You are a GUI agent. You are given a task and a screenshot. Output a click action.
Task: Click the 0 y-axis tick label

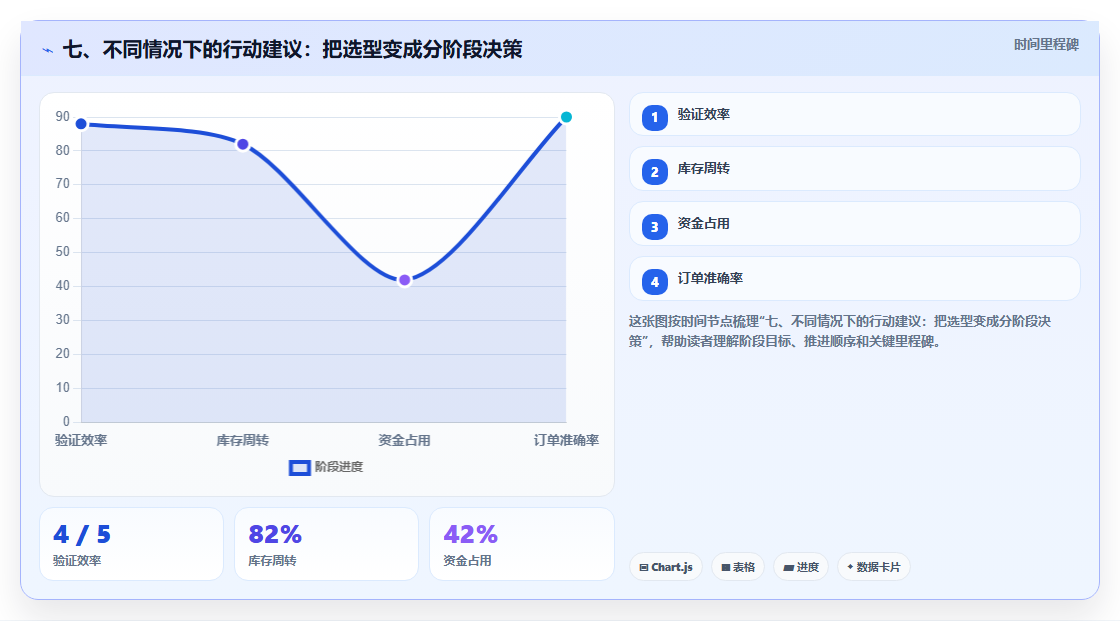pos(66,422)
